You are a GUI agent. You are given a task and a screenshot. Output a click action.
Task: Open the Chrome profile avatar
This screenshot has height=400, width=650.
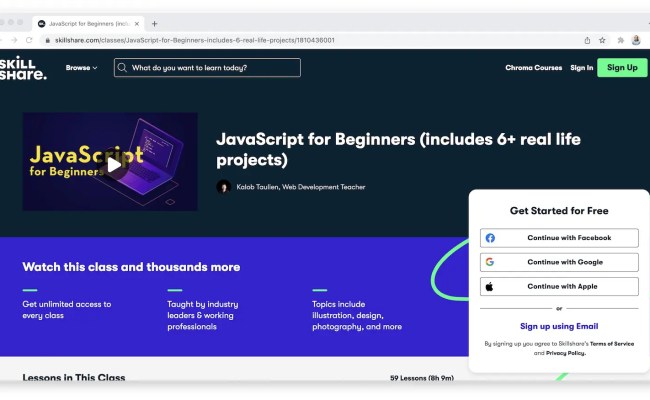[636, 40]
